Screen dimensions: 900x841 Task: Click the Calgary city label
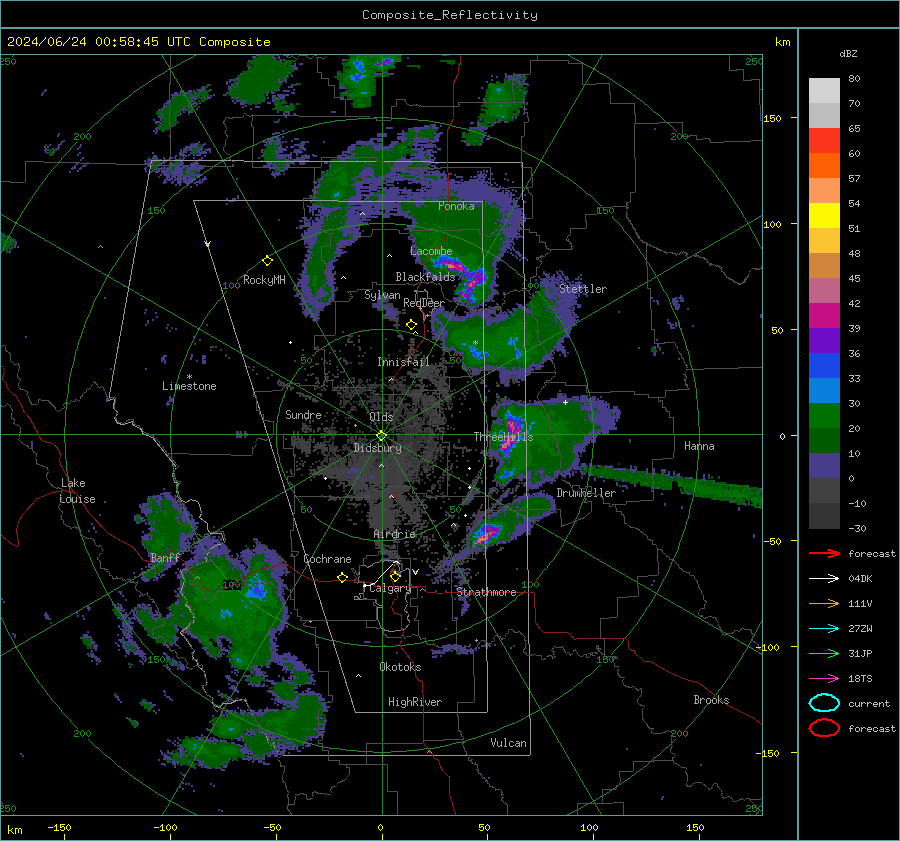[390, 588]
